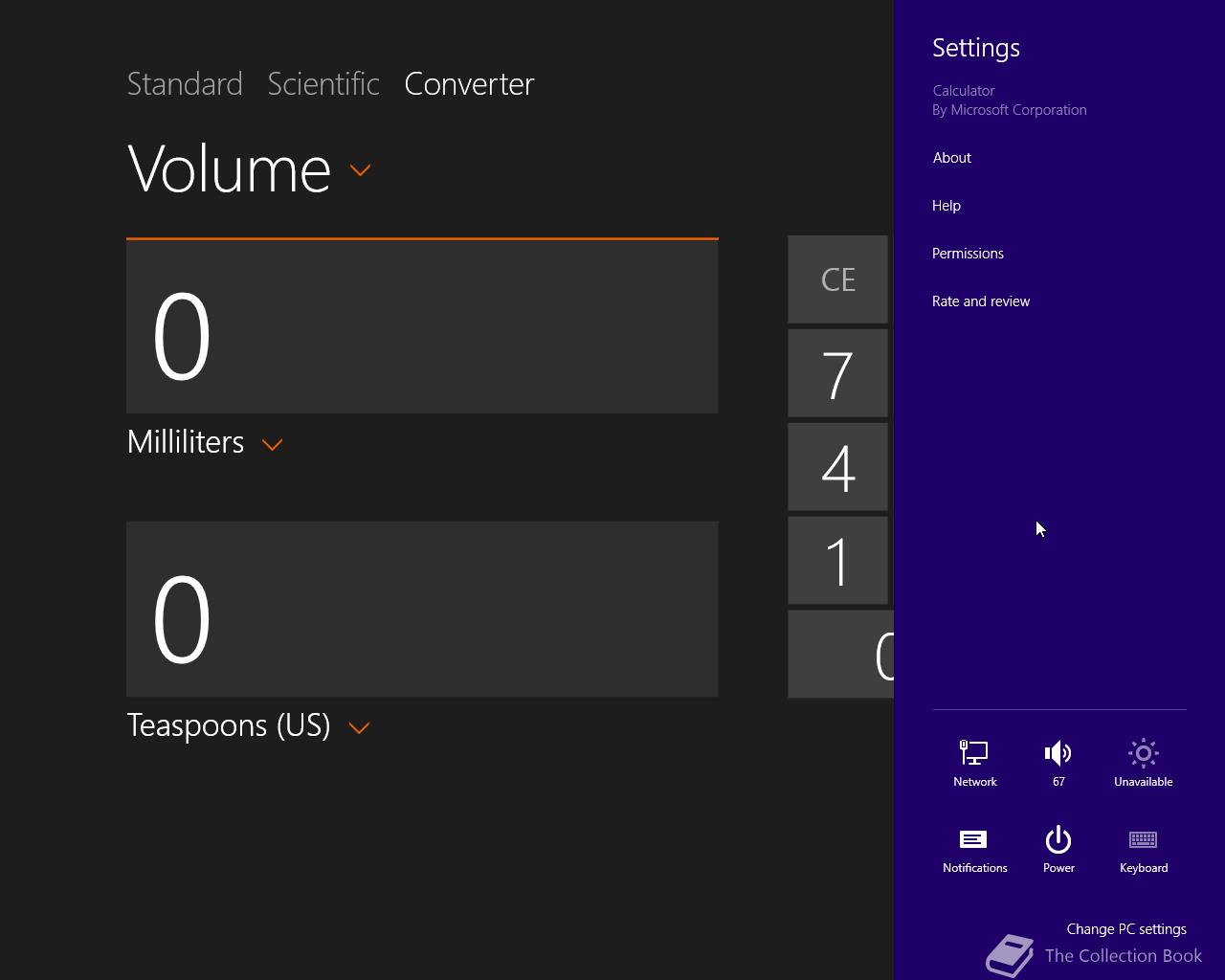Click the Volume heading text
Viewport: 1225px width, 980px height.
tap(230, 169)
